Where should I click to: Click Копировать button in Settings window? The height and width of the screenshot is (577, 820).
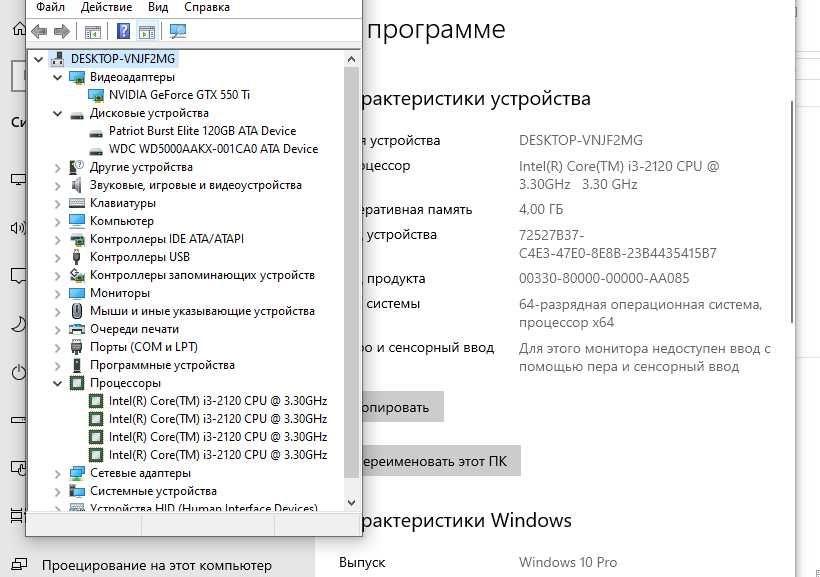point(402,407)
